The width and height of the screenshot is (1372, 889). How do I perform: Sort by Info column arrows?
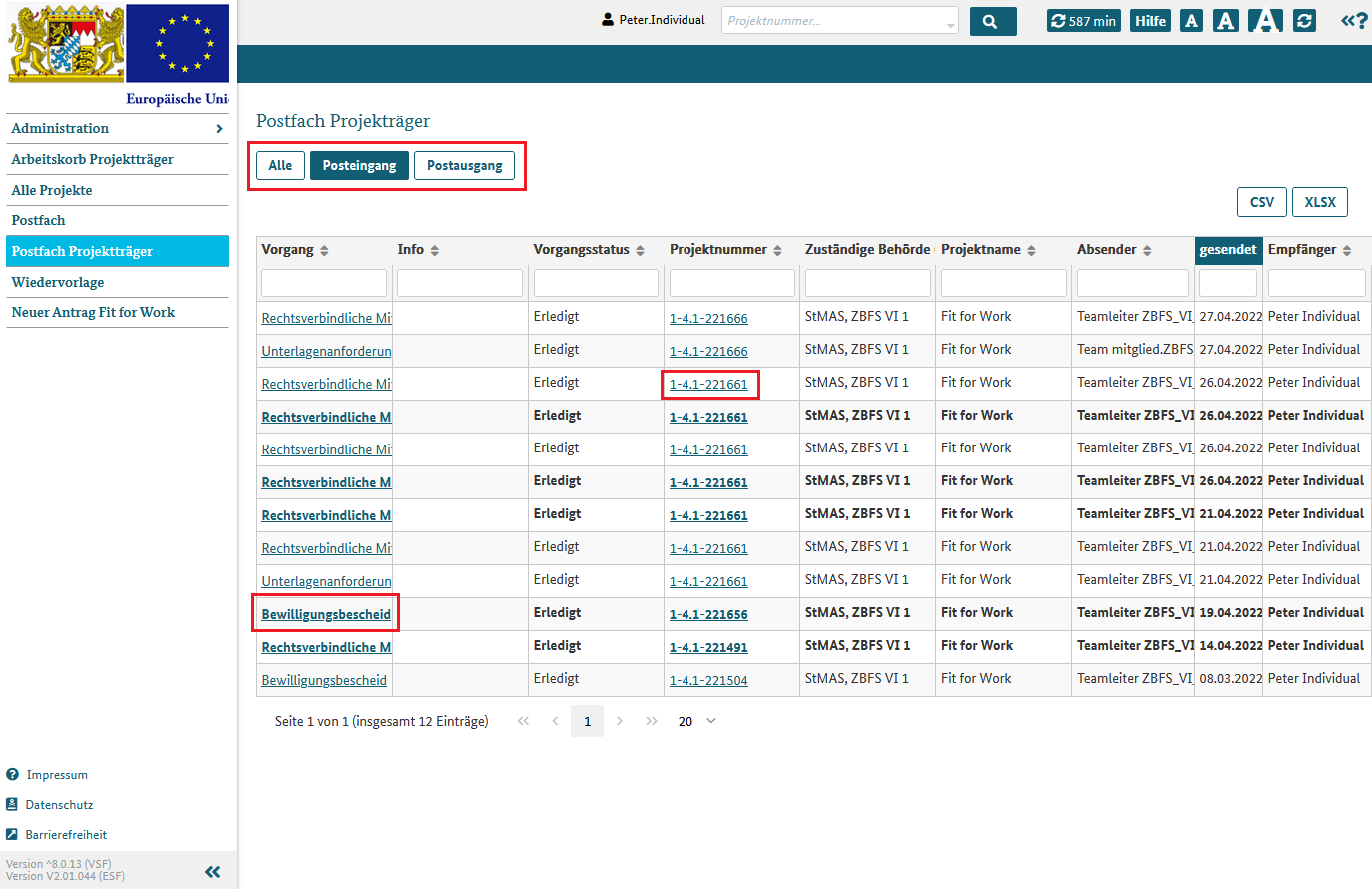coord(435,250)
